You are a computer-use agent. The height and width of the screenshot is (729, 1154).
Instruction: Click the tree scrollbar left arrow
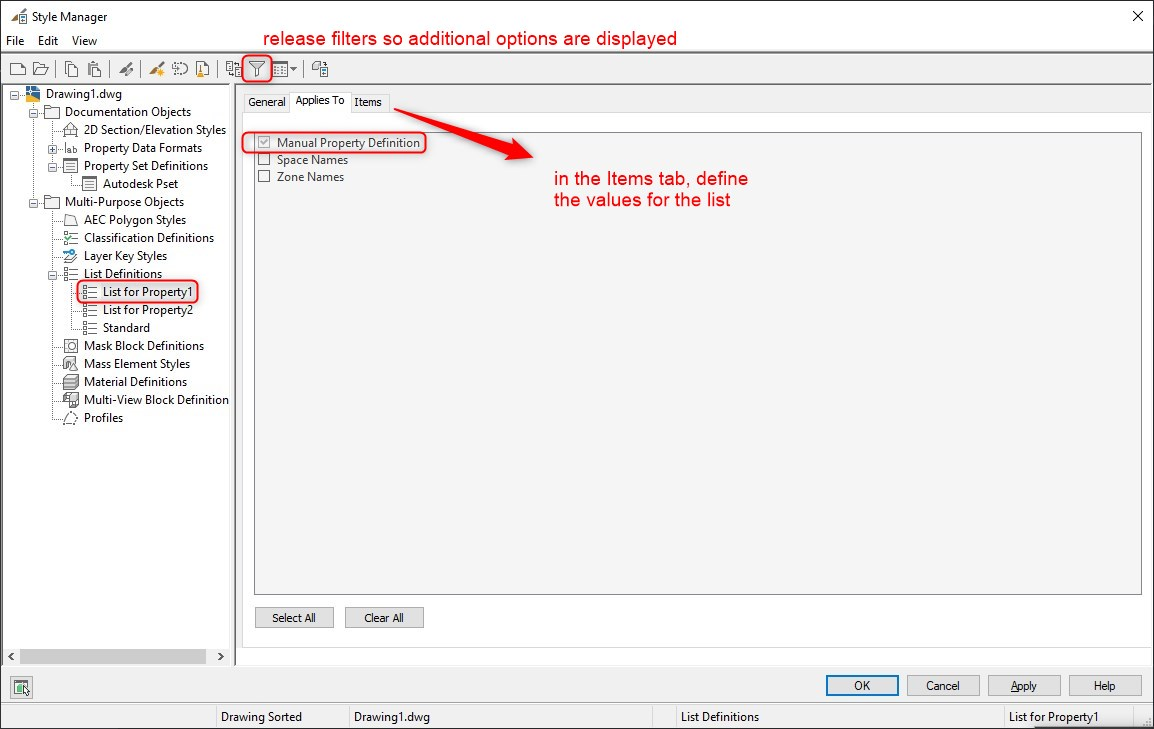pyautogui.click(x=11, y=656)
